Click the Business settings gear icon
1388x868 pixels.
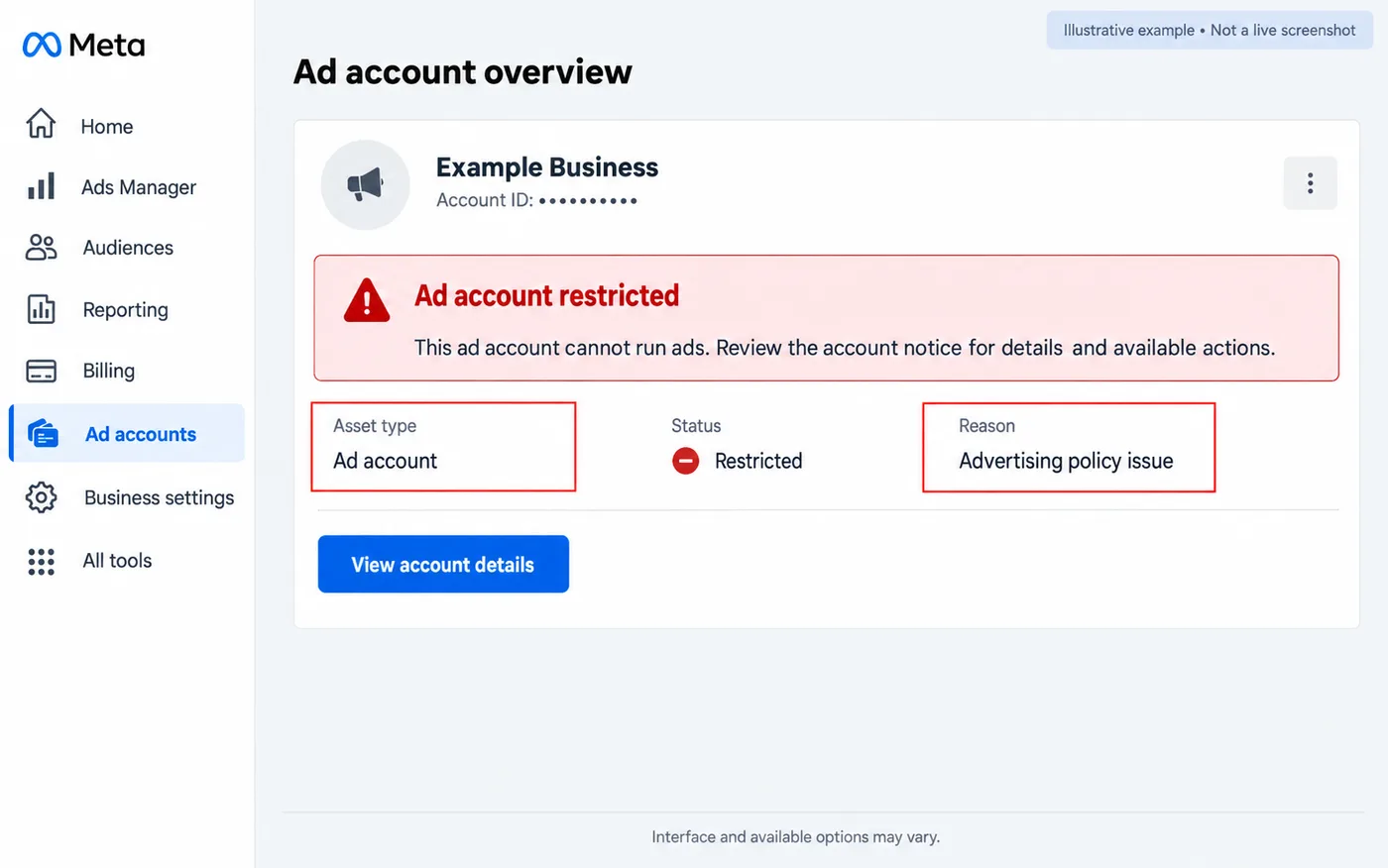[41, 496]
